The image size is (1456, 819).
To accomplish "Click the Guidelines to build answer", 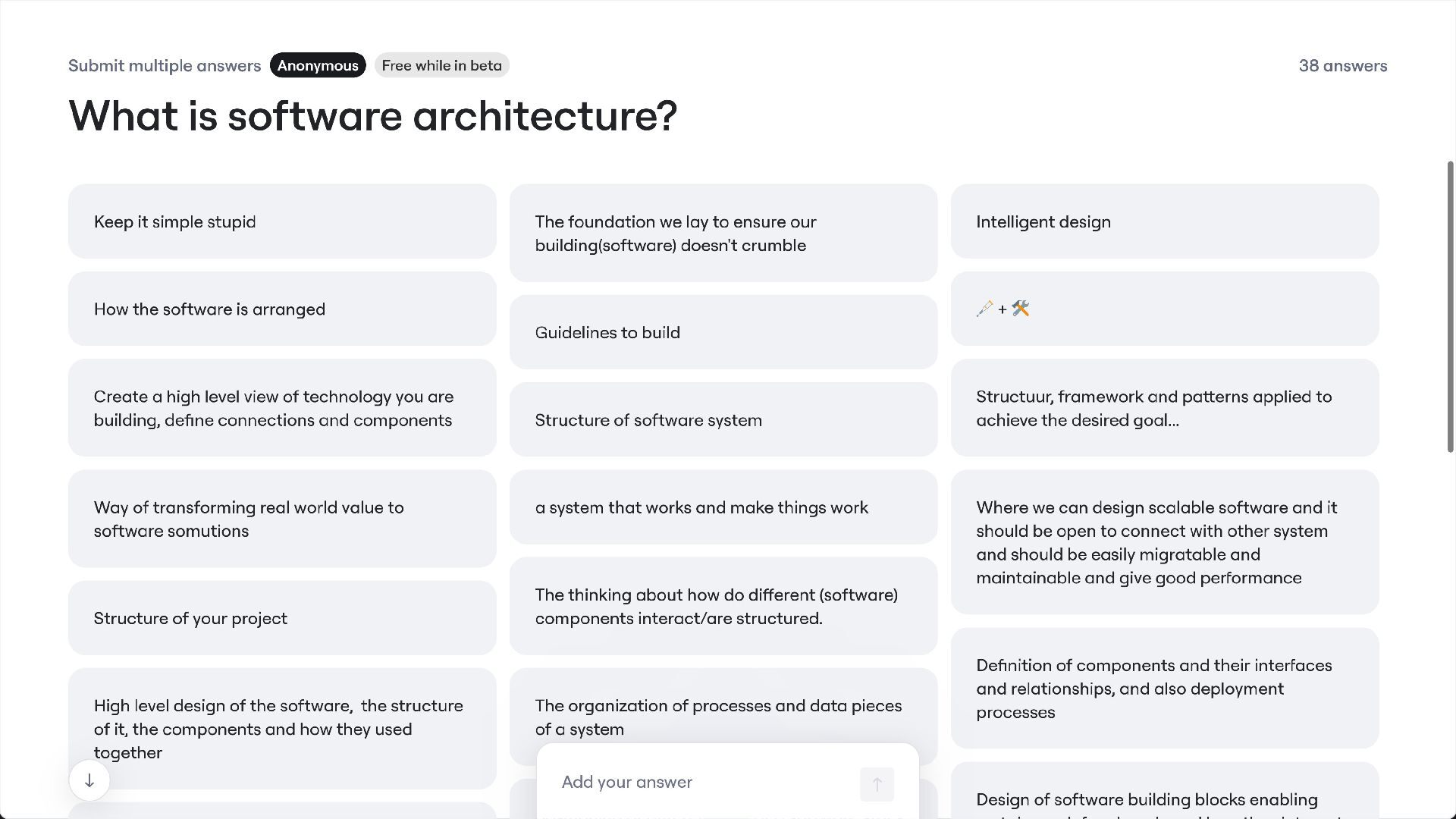I will (x=723, y=332).
